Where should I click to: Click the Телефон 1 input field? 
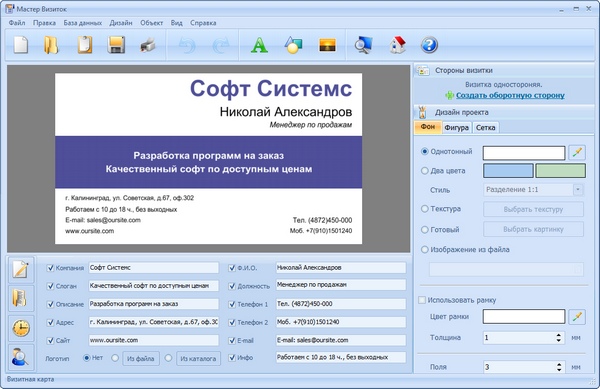(341, 304)
